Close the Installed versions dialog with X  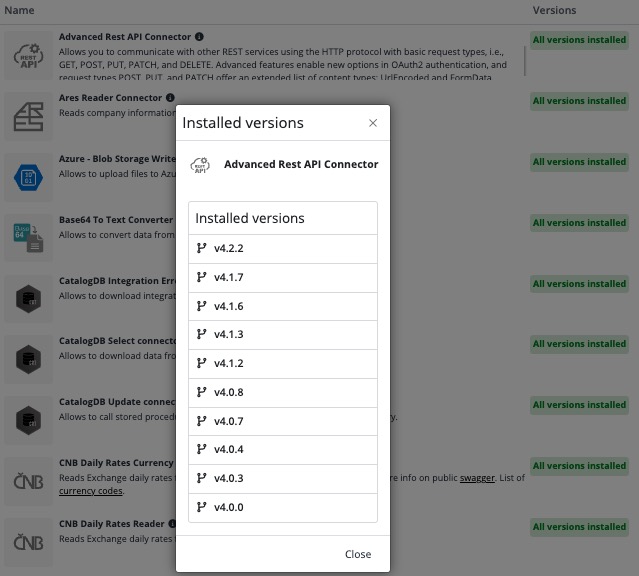coord(373,123)
